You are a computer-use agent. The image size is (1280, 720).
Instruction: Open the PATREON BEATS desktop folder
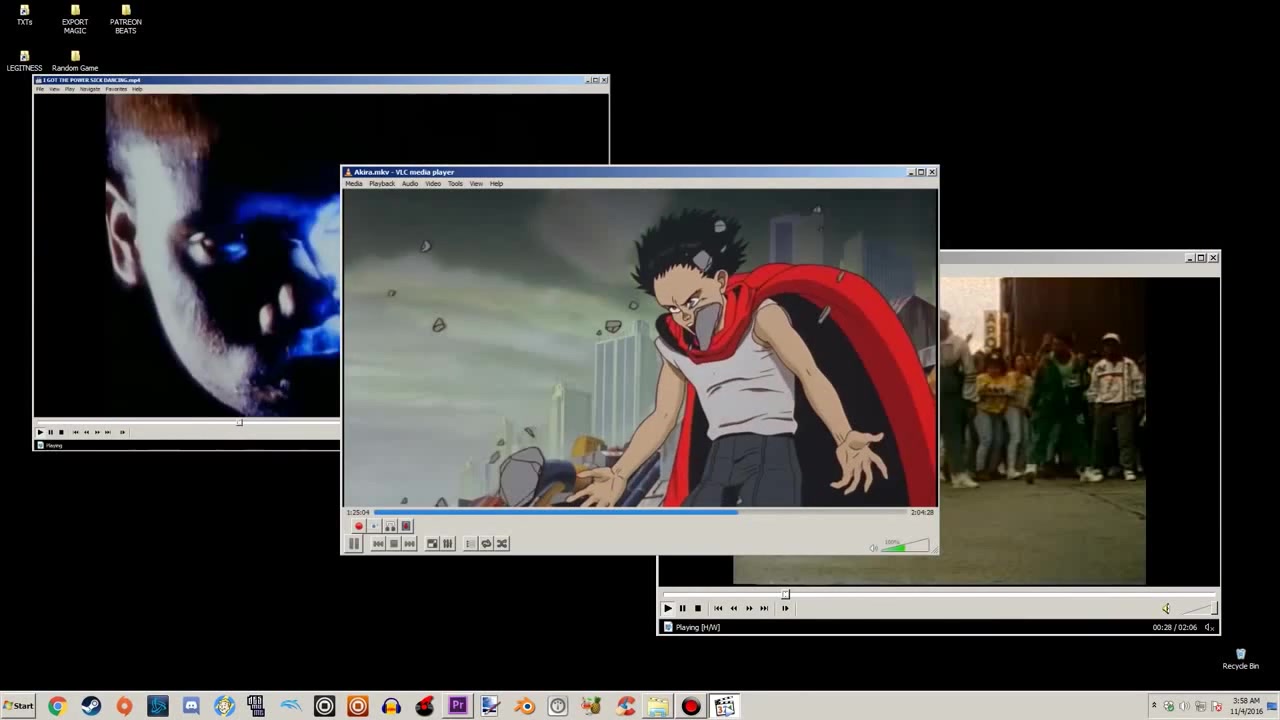(125, 18)
